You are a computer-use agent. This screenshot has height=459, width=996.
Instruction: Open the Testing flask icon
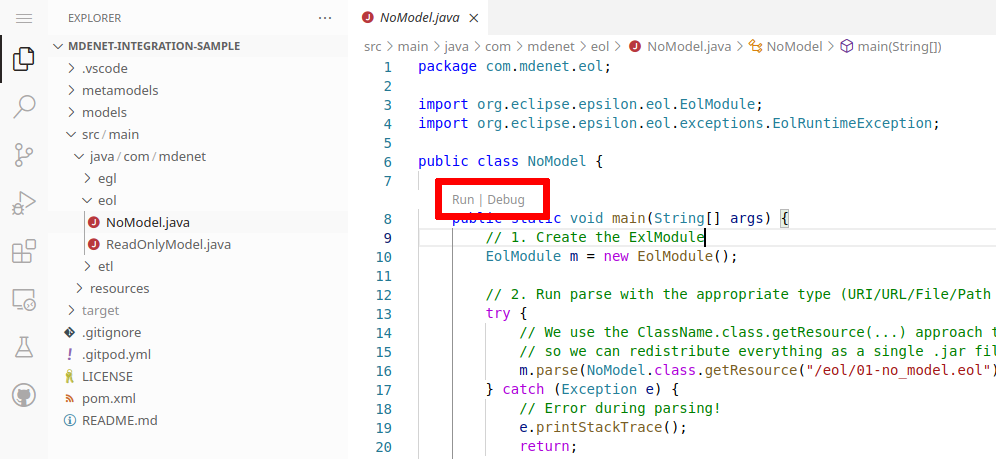(x=24, y=347)
